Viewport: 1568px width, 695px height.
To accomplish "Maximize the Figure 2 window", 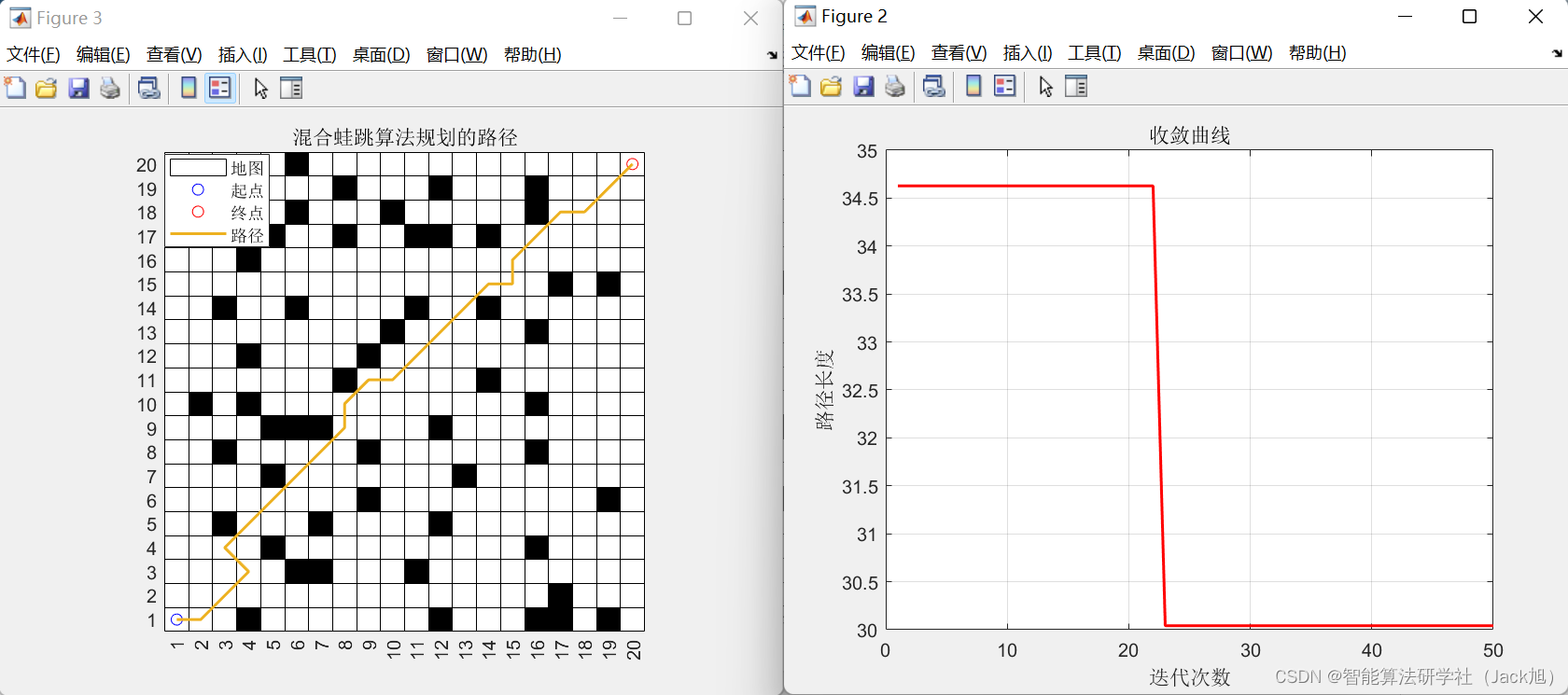I will point(1469,17).
